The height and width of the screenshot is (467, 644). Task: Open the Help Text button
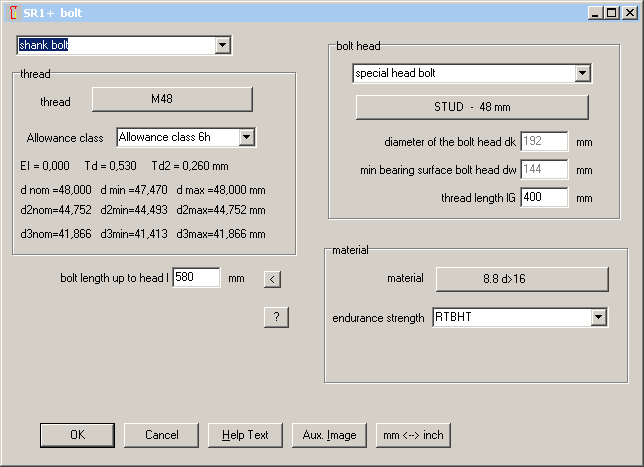click(245, 435)
